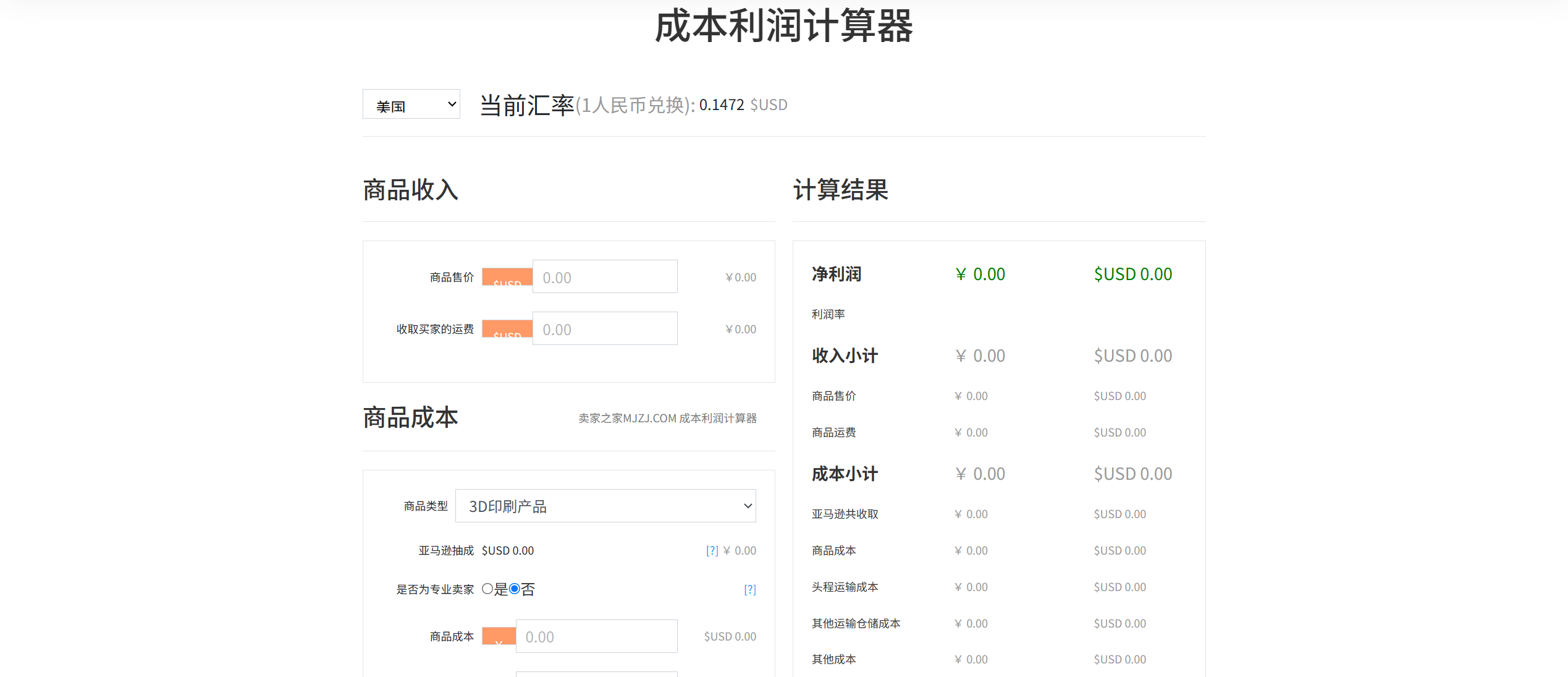The image size is (1568, 677).
Task: Click the 其他成本 result row label
Action: (834, 660)
